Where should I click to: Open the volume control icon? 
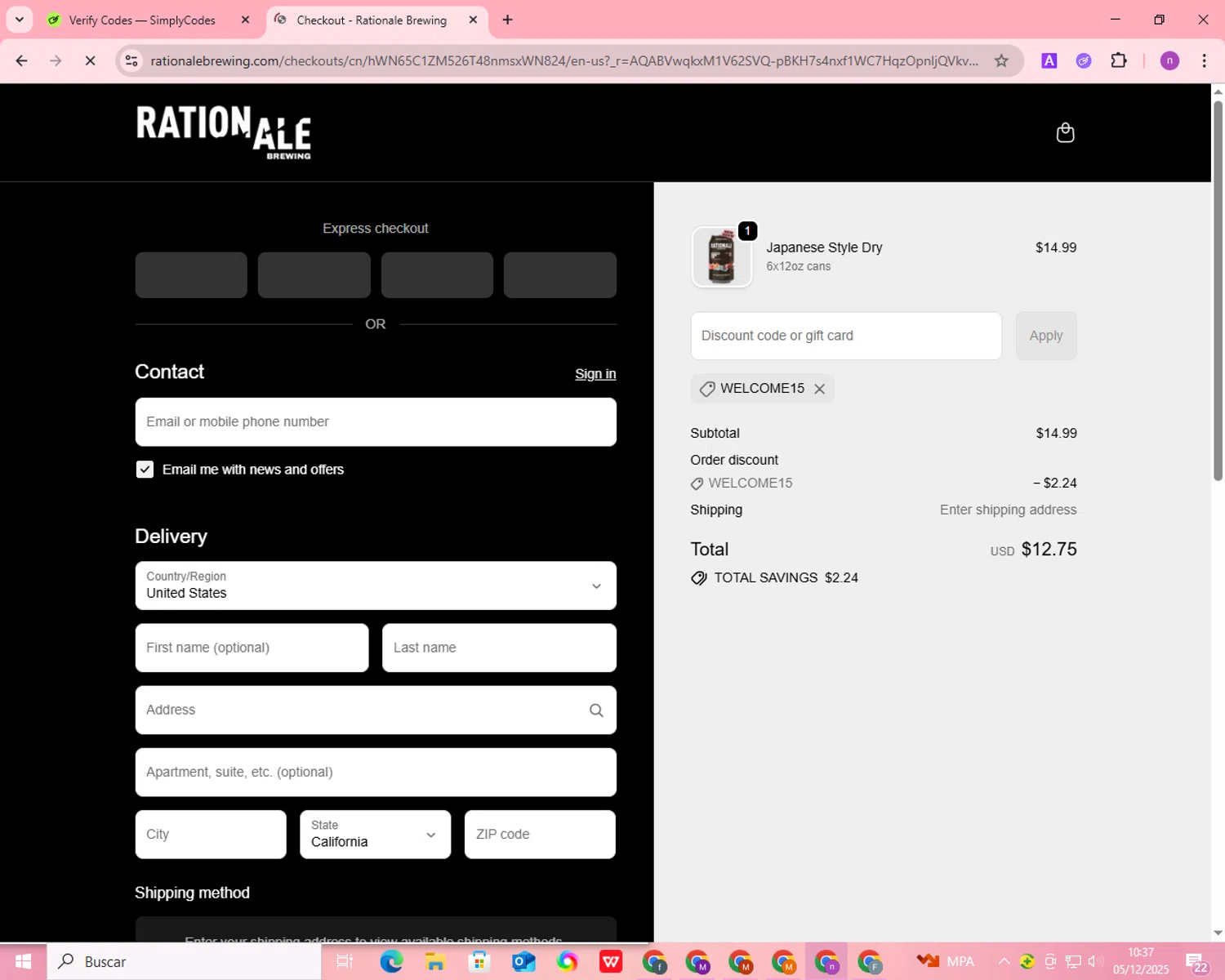tap(1095, 961)
